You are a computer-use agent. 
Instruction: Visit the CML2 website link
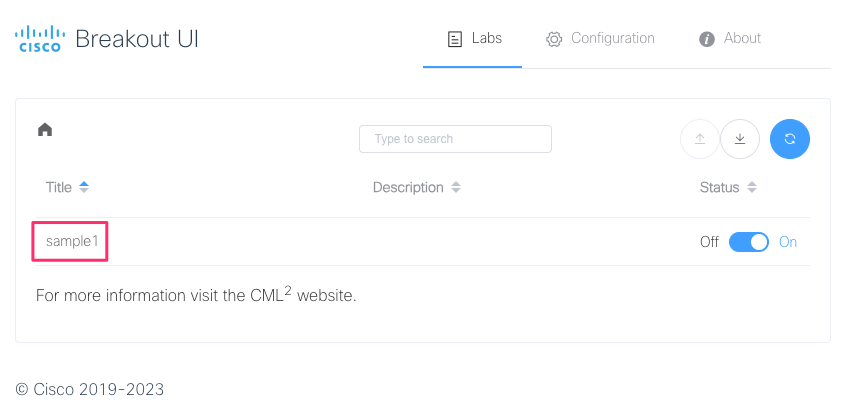point(271,294)
